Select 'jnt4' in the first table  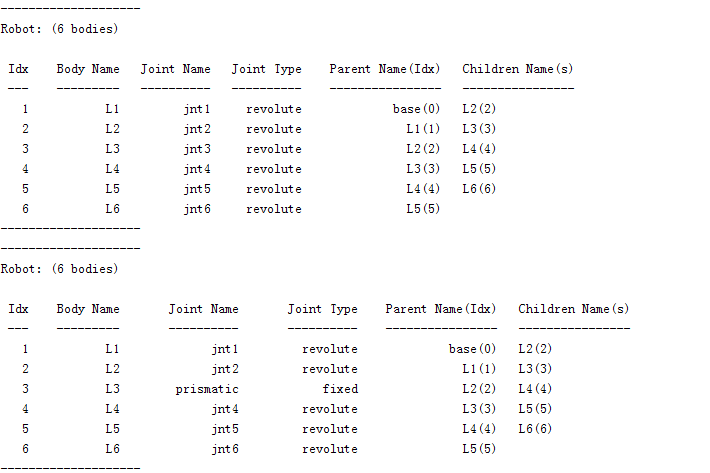tap(197, 169)
